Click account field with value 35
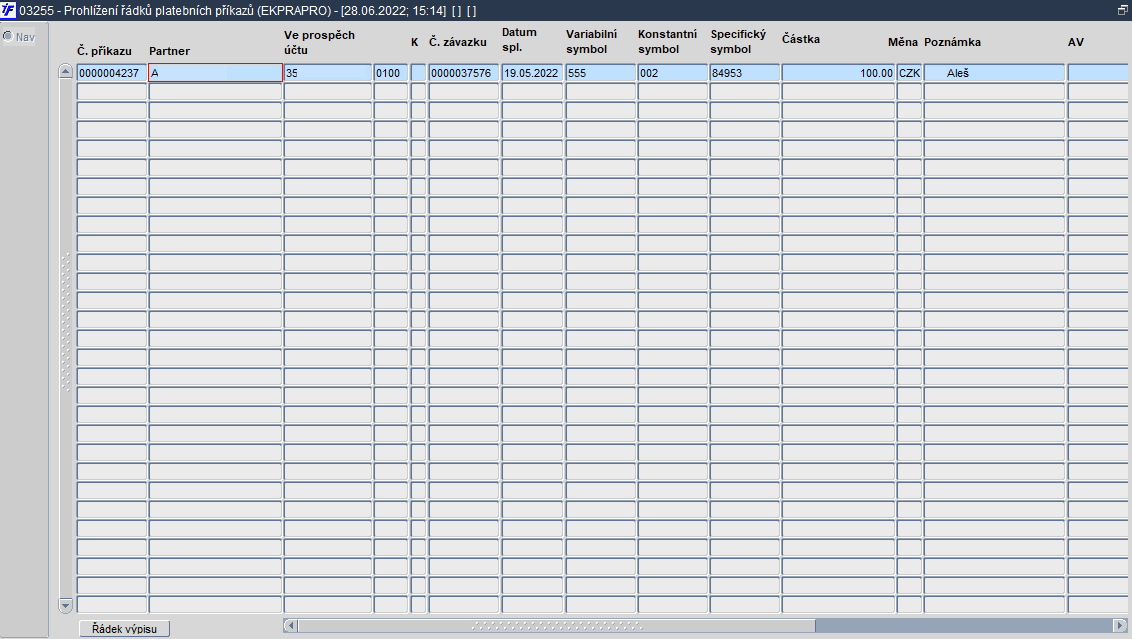Screen dimensions: 1132x639 pos(328,73)
